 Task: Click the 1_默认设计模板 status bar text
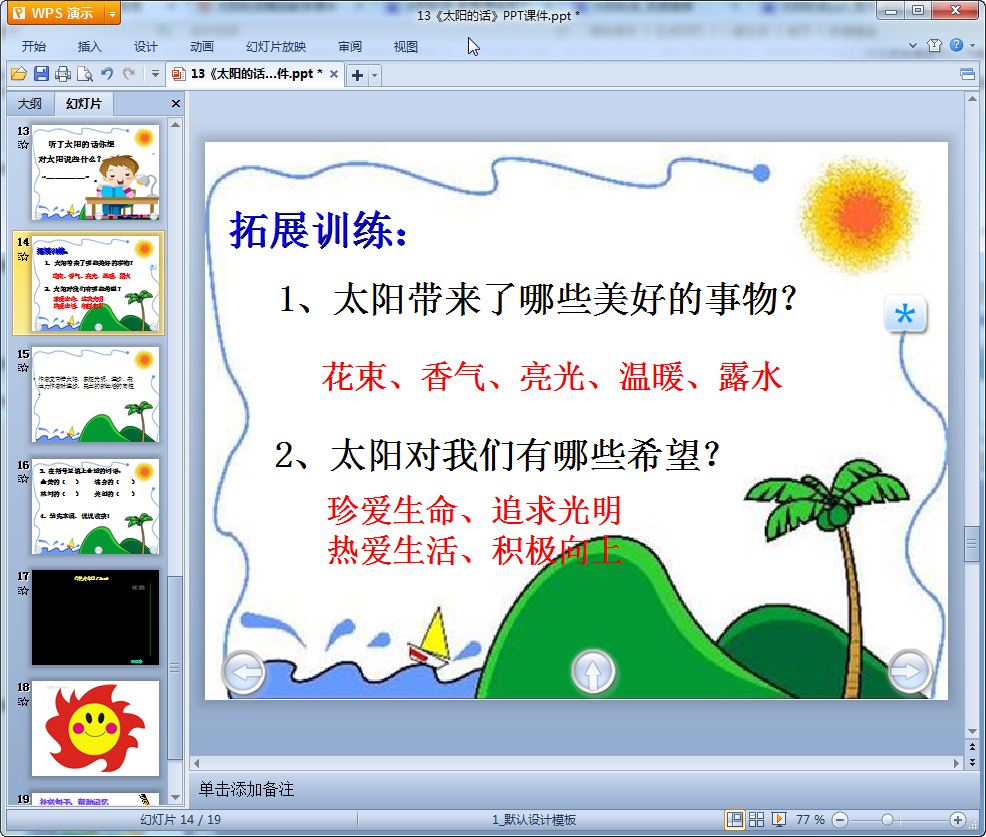click(x=534, y=819)
